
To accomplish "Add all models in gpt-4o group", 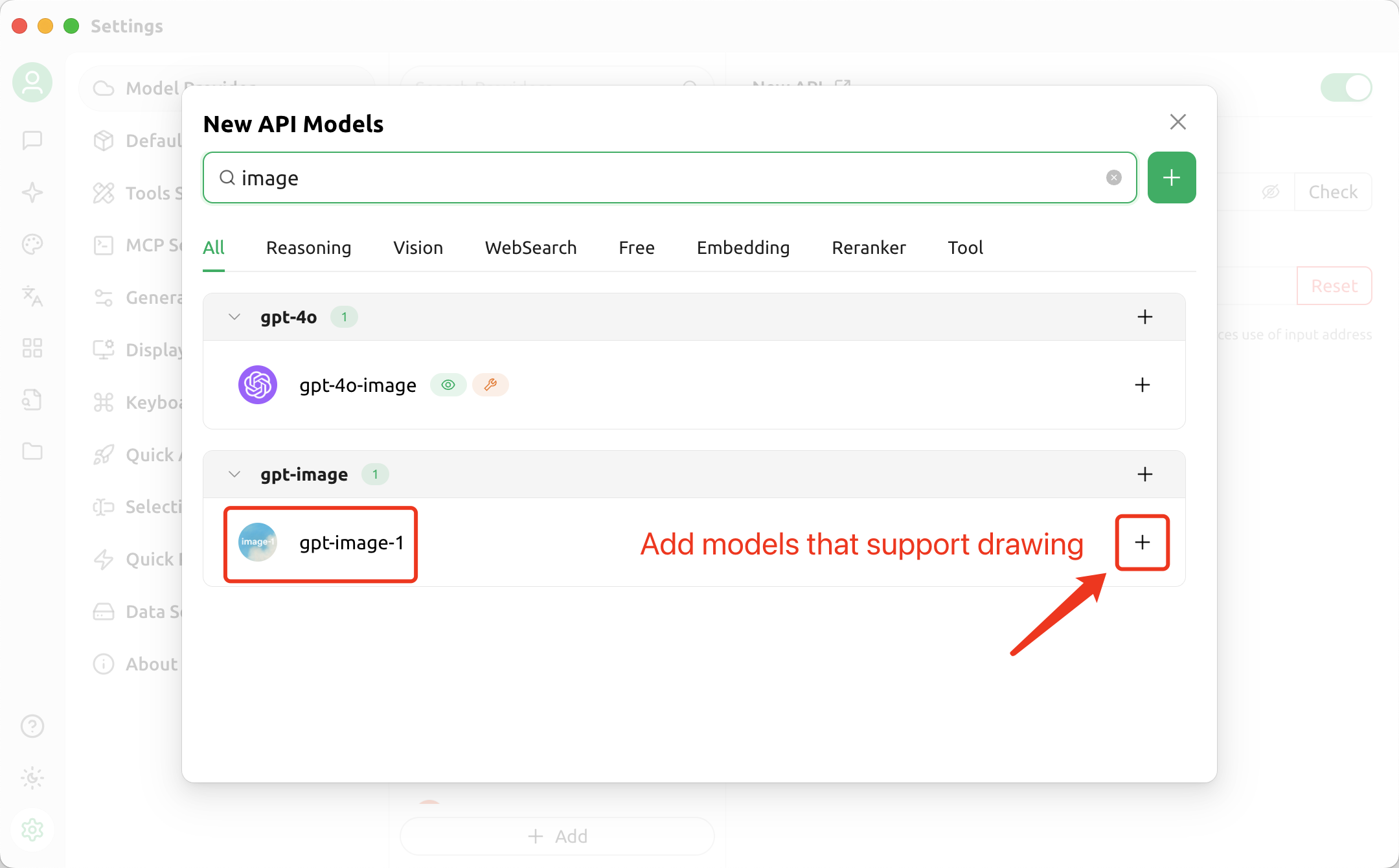I will click(x=1144, y=317).
